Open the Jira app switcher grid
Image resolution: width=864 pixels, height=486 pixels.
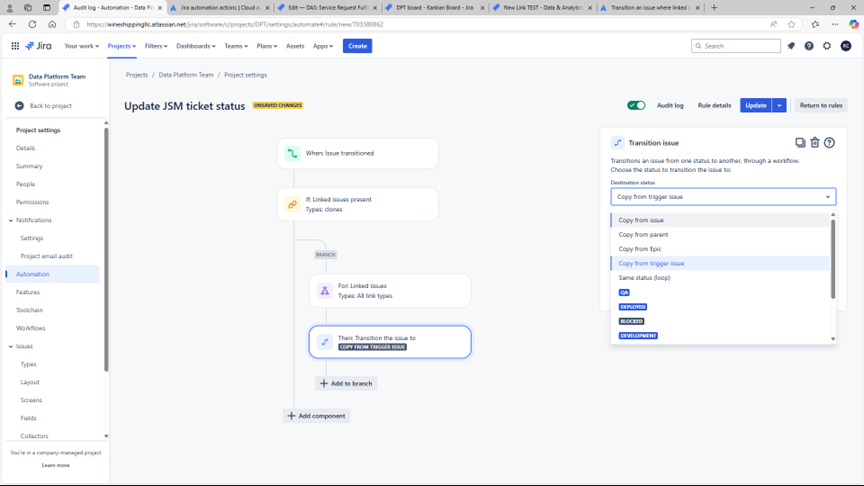(x=15, y=46)
